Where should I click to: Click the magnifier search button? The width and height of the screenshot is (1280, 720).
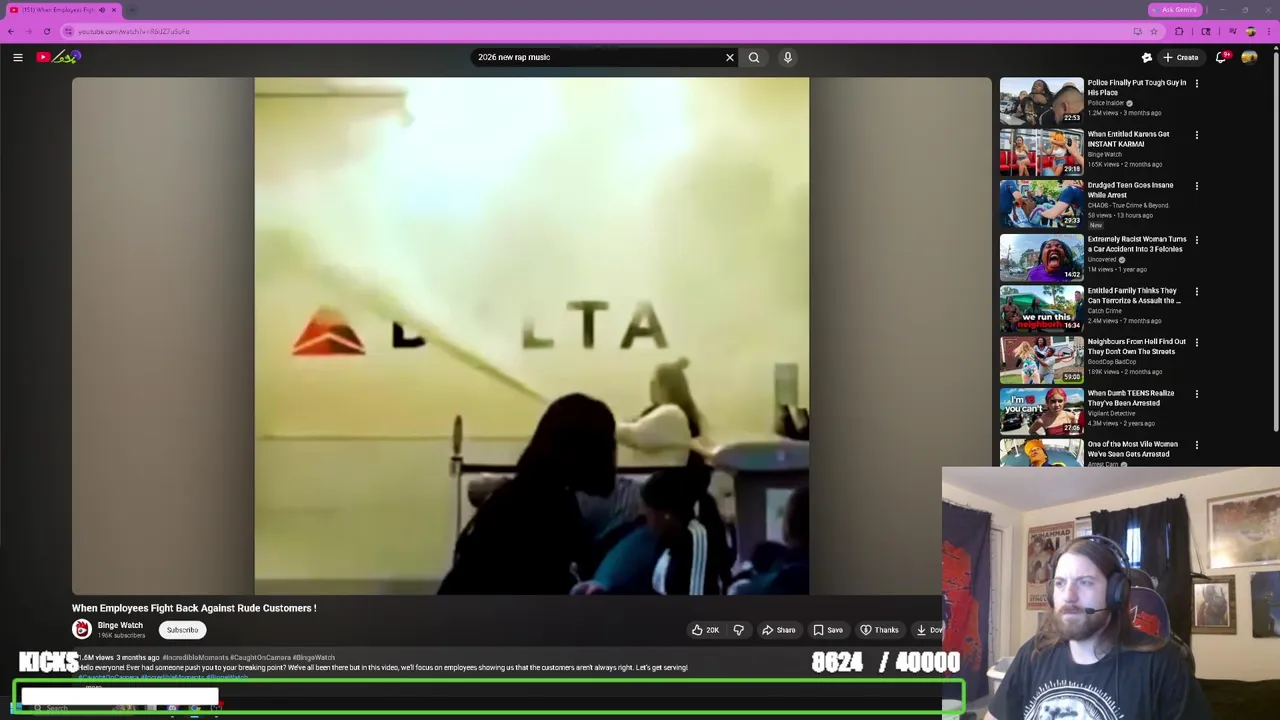pos(754,57)
